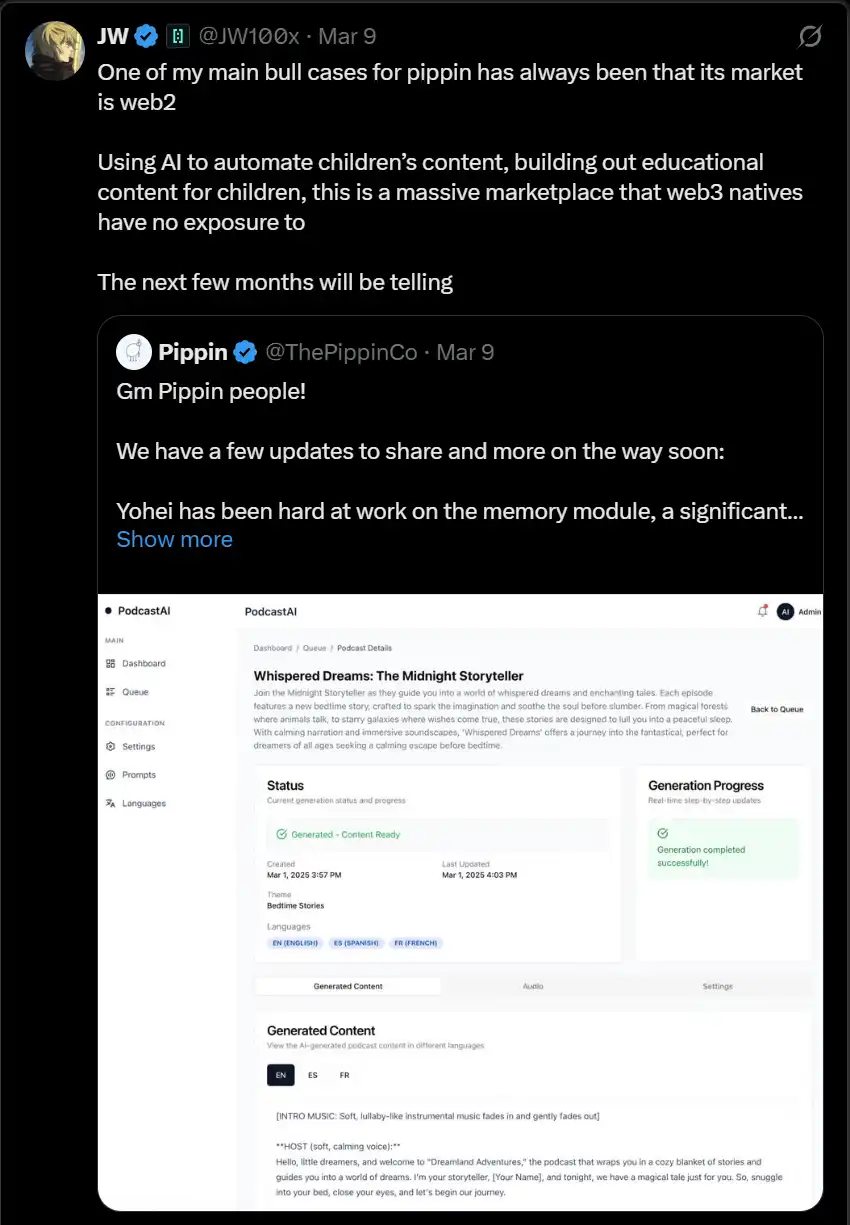Select the EN language toggle

[281, 1075]
